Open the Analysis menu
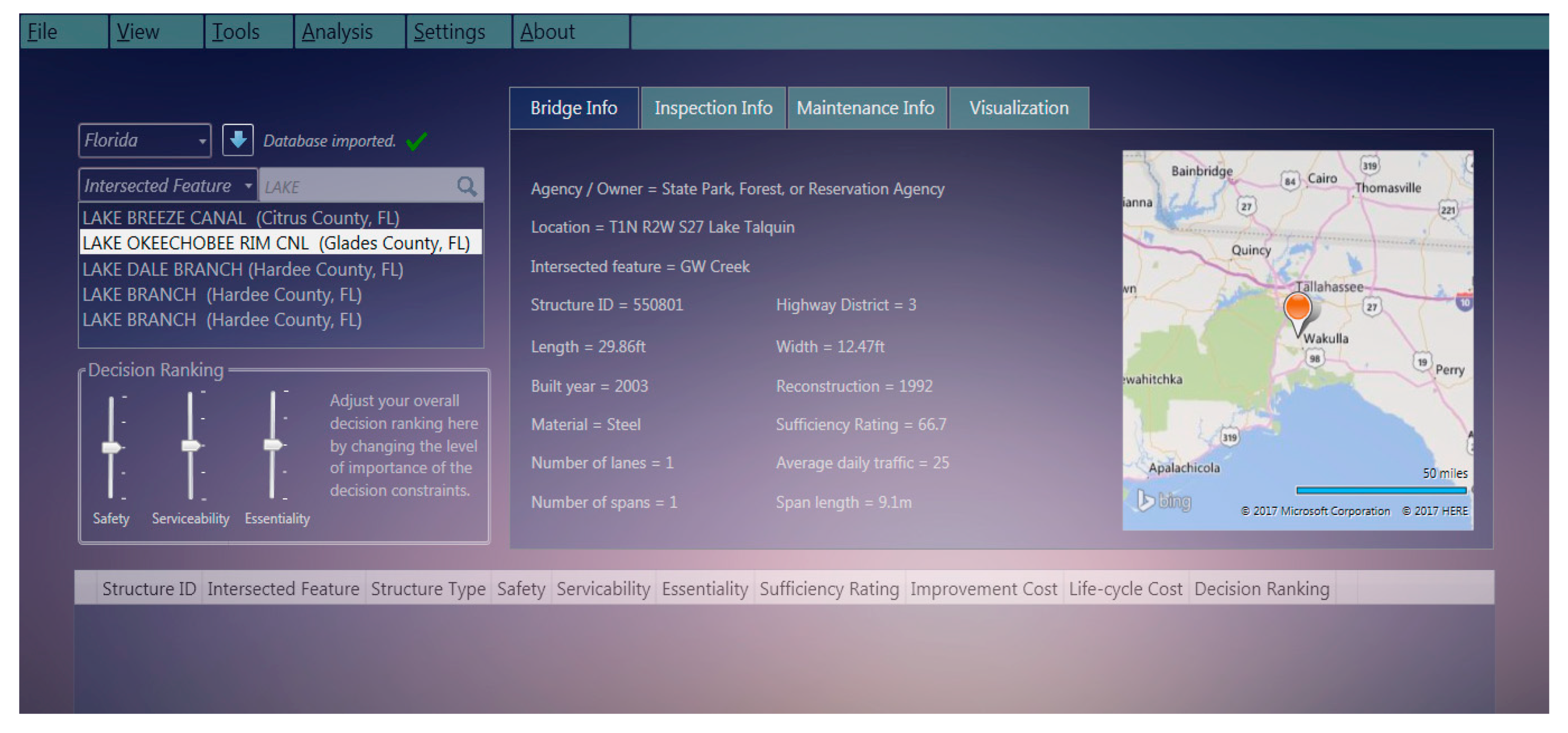1568x733 pixels. pos(337,32)
